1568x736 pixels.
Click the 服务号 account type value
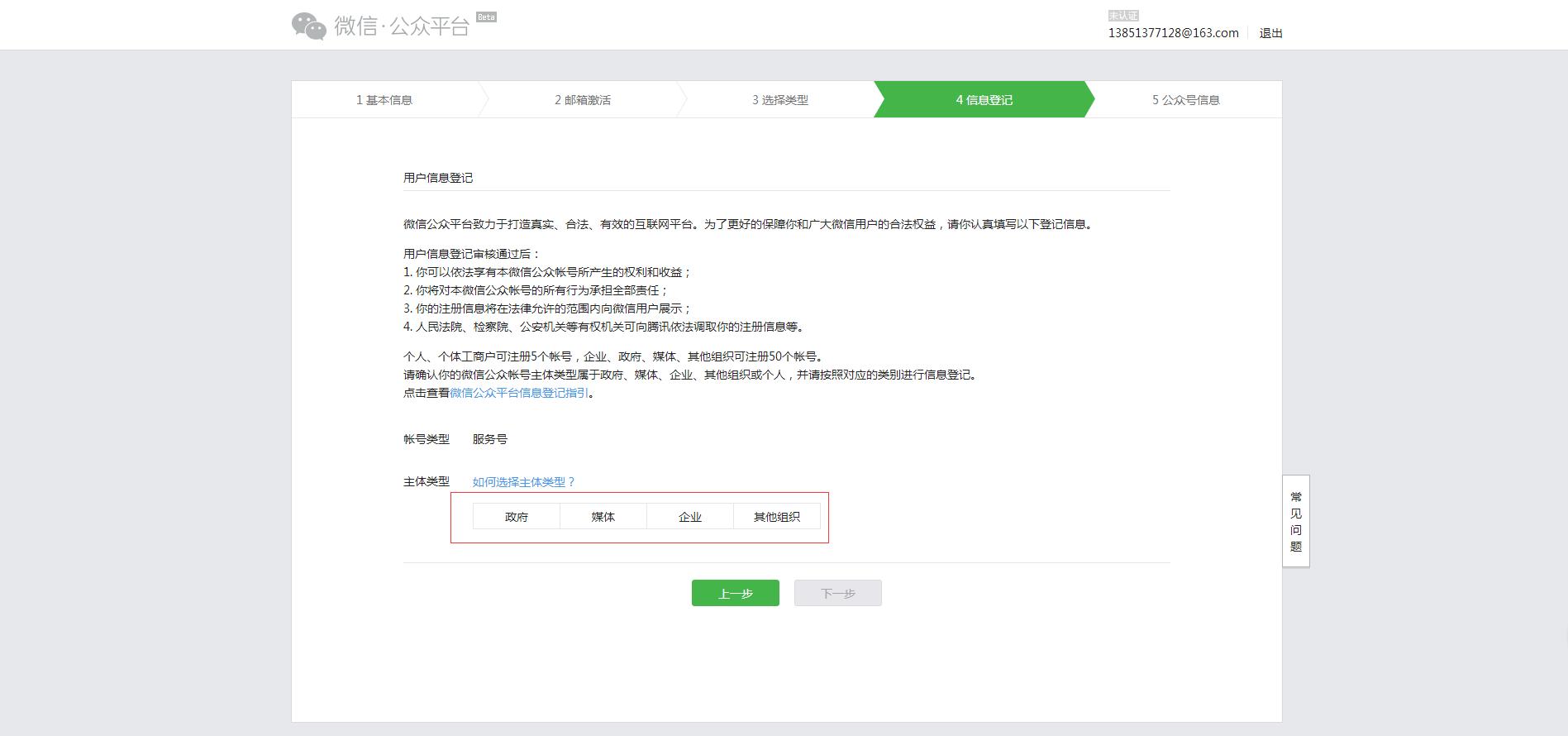[x=490, y=439]
